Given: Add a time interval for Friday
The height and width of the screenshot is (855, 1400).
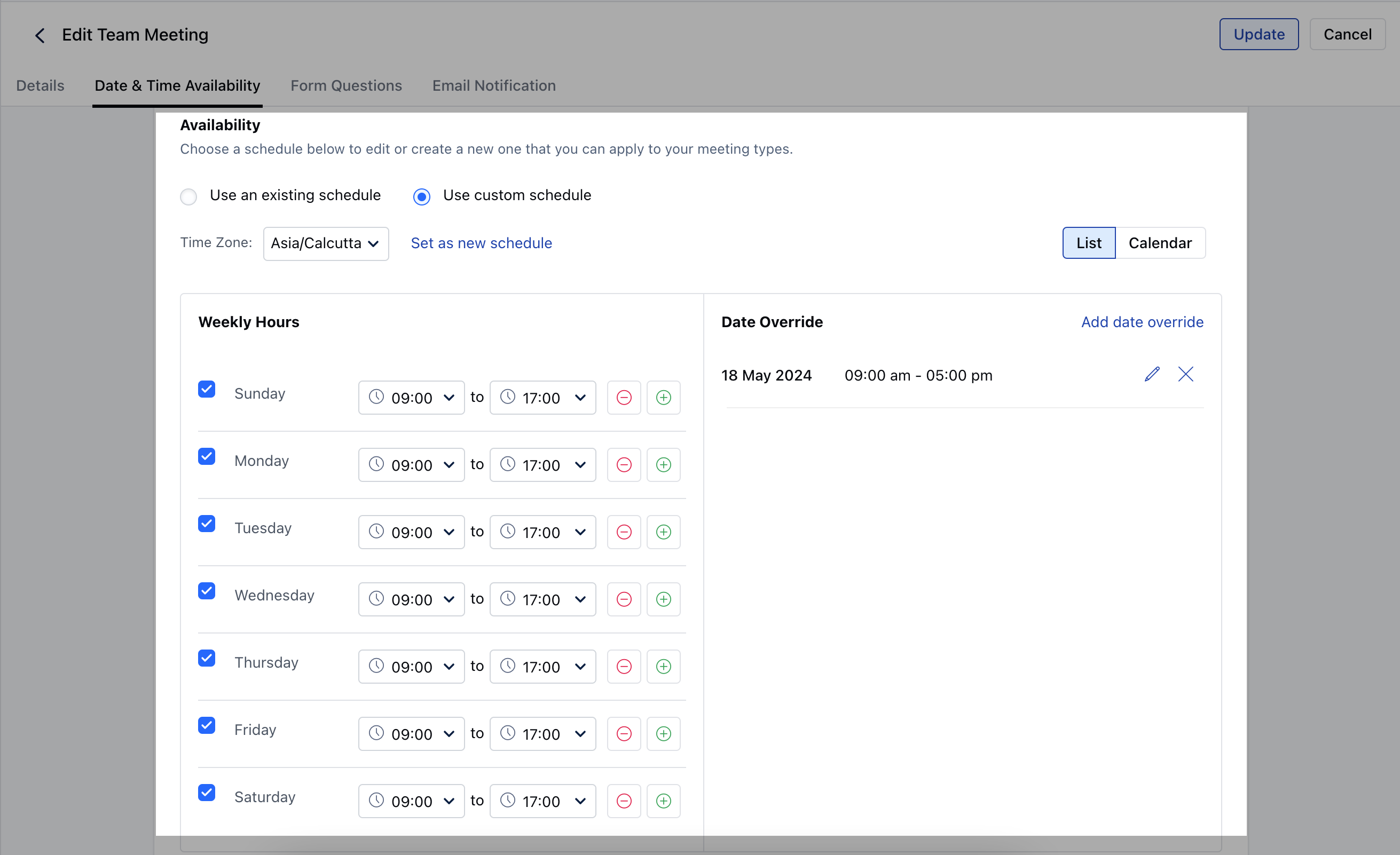Looking at the screenshot, I should 663,734.
